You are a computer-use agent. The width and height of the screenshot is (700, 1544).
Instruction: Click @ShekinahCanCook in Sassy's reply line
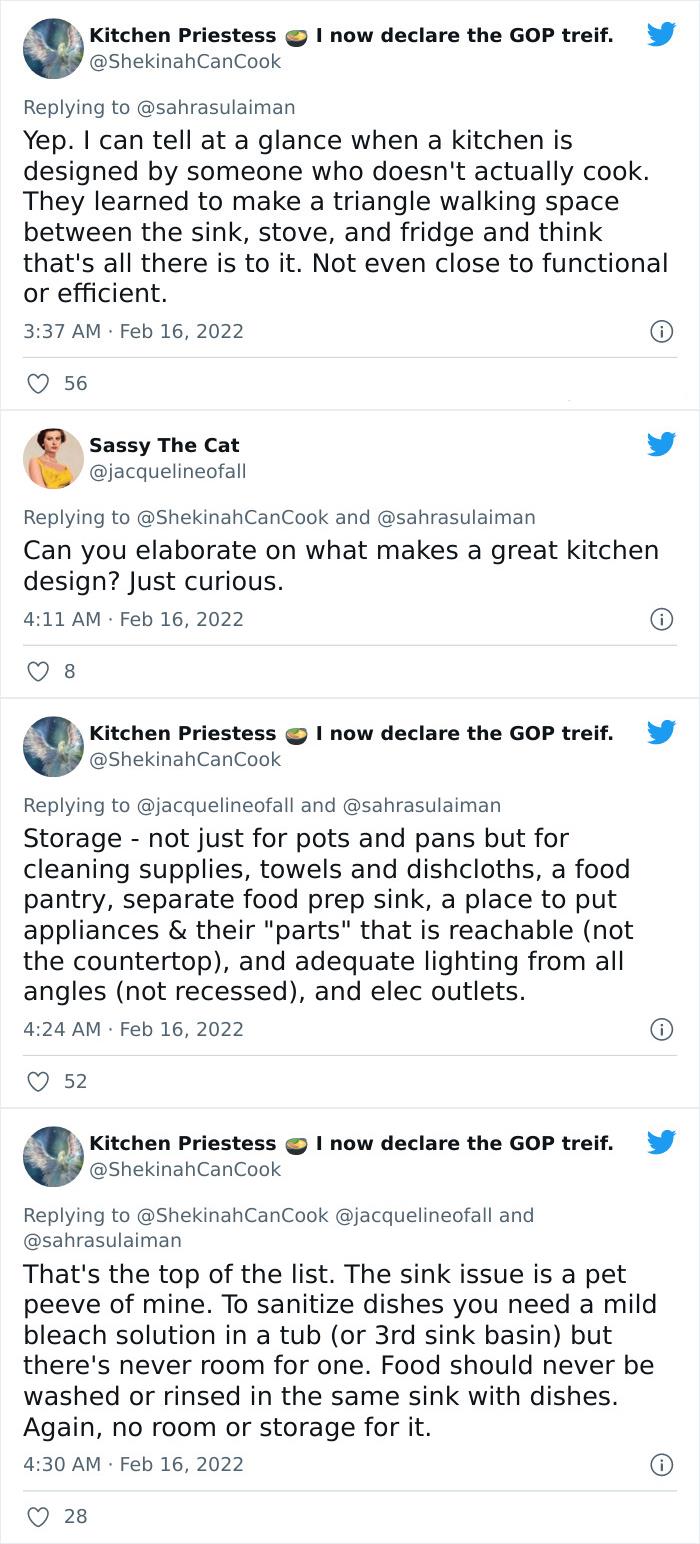[232, 517]
